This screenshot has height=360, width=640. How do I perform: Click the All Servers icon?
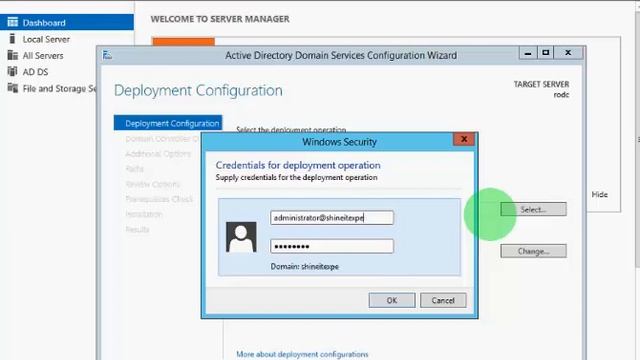point(13,55)
